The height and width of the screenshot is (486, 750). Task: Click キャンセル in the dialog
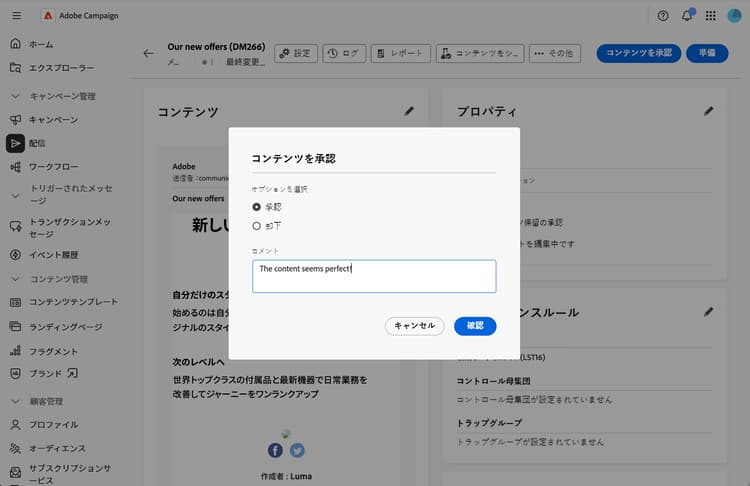pos(414,326)
